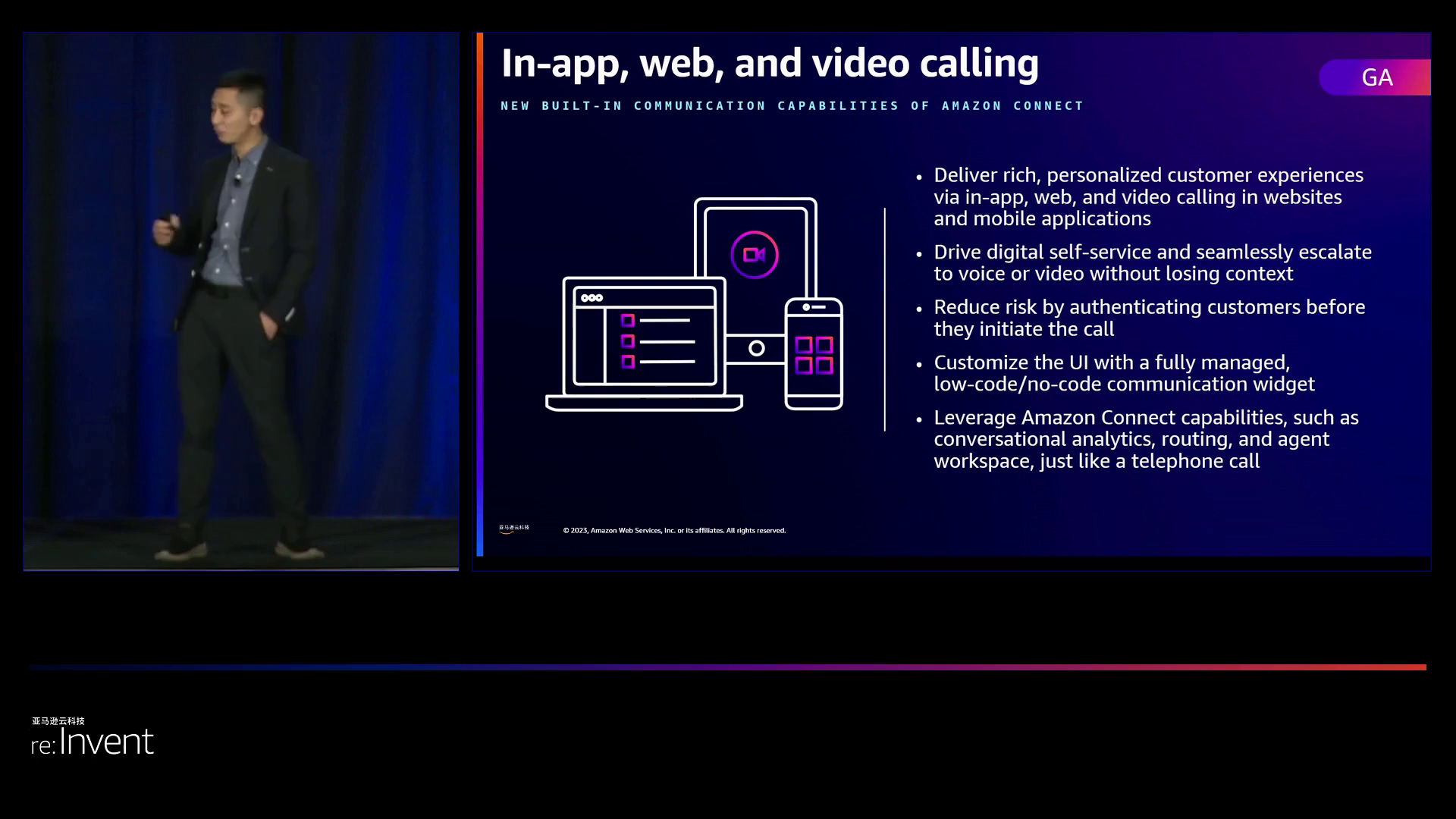This screenshot has width=1456, height=819.
Task: Click the video camera icon on tablet
Action: click(754, 255)
